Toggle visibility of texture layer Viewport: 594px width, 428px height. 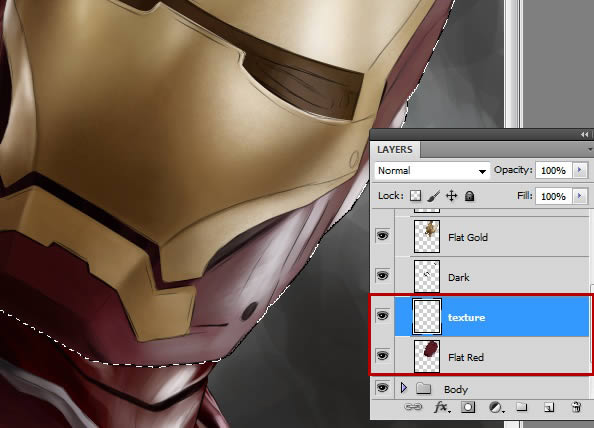(382, 316)
